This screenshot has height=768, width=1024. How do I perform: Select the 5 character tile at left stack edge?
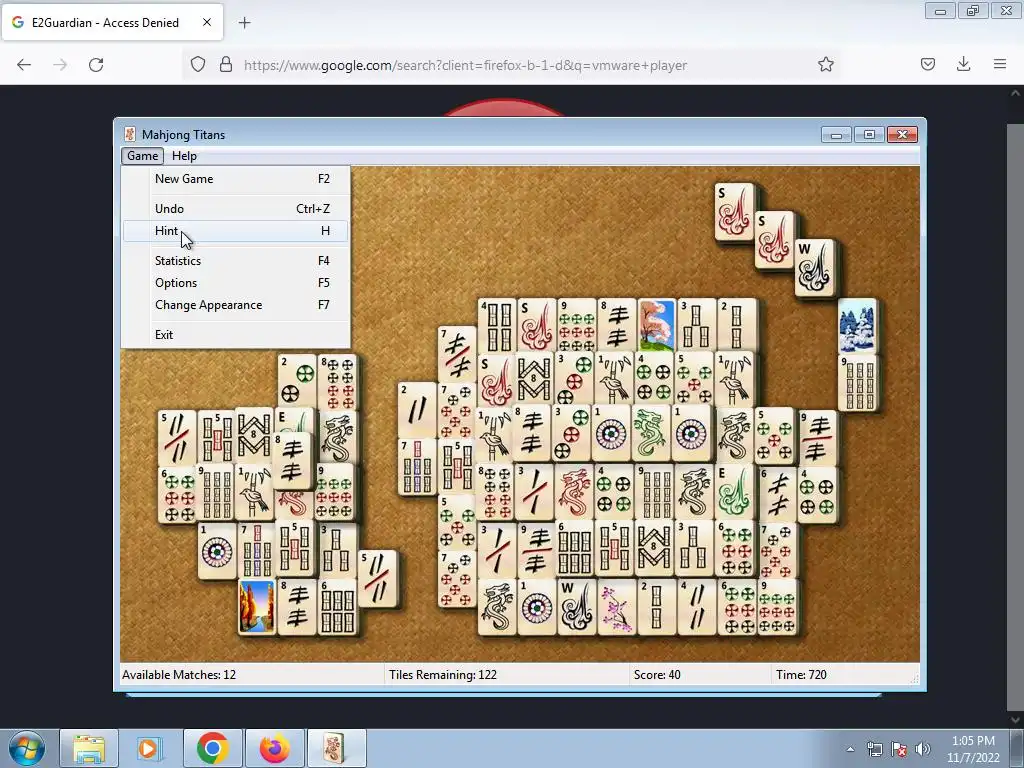[177, 438]
